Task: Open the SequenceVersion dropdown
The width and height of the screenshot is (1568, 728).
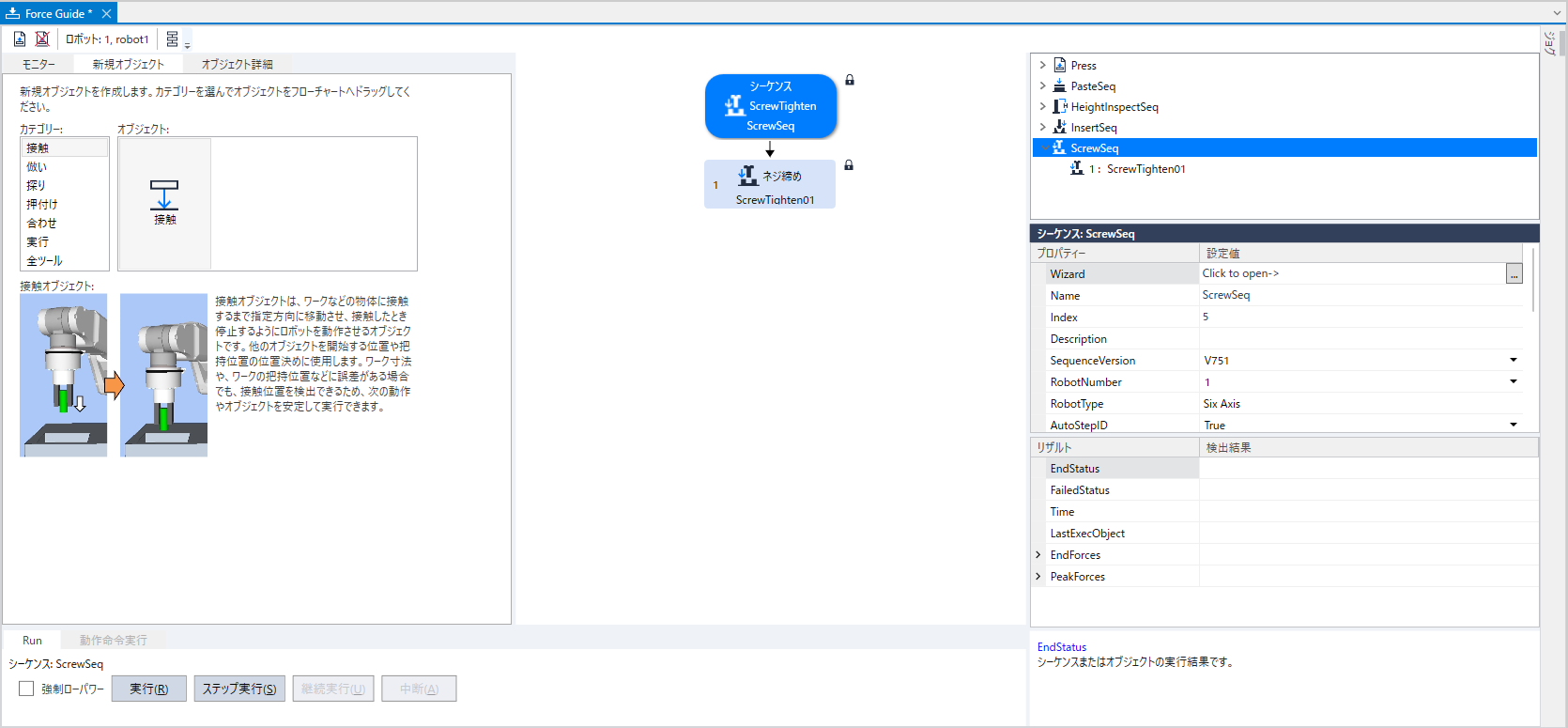Action: coord(1513,360)
